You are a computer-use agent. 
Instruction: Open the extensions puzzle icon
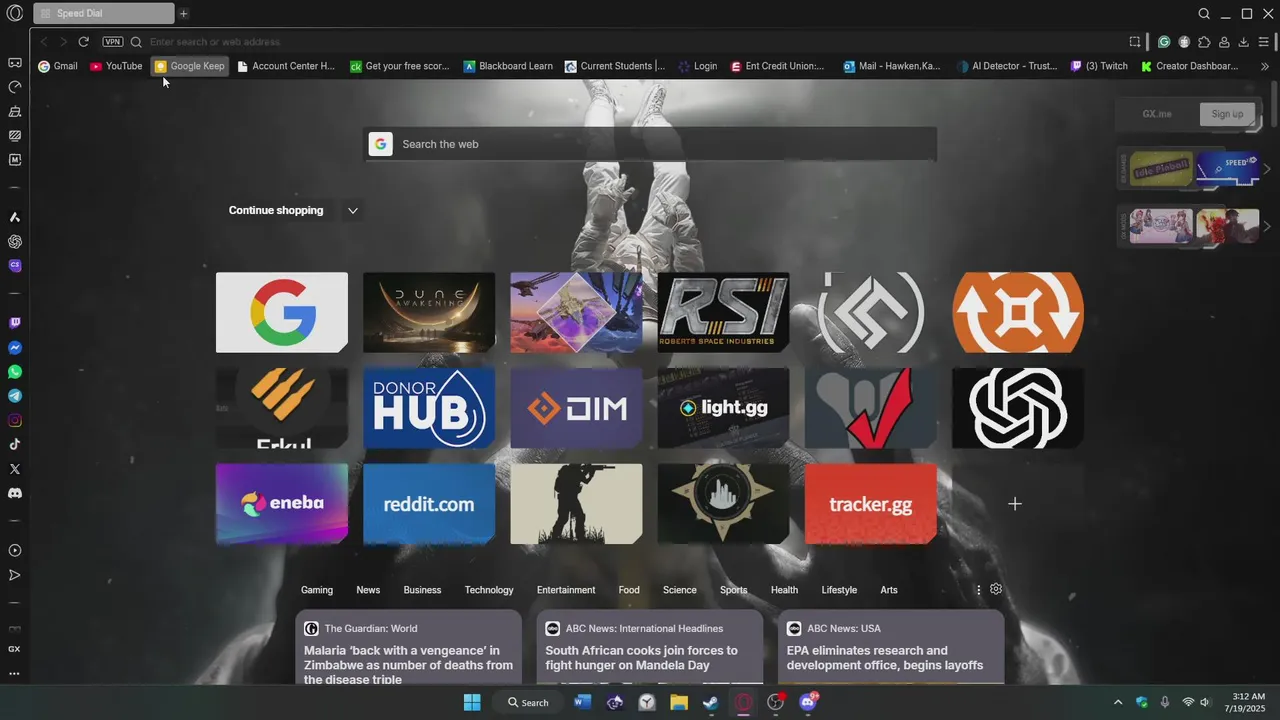(1204, 42)
